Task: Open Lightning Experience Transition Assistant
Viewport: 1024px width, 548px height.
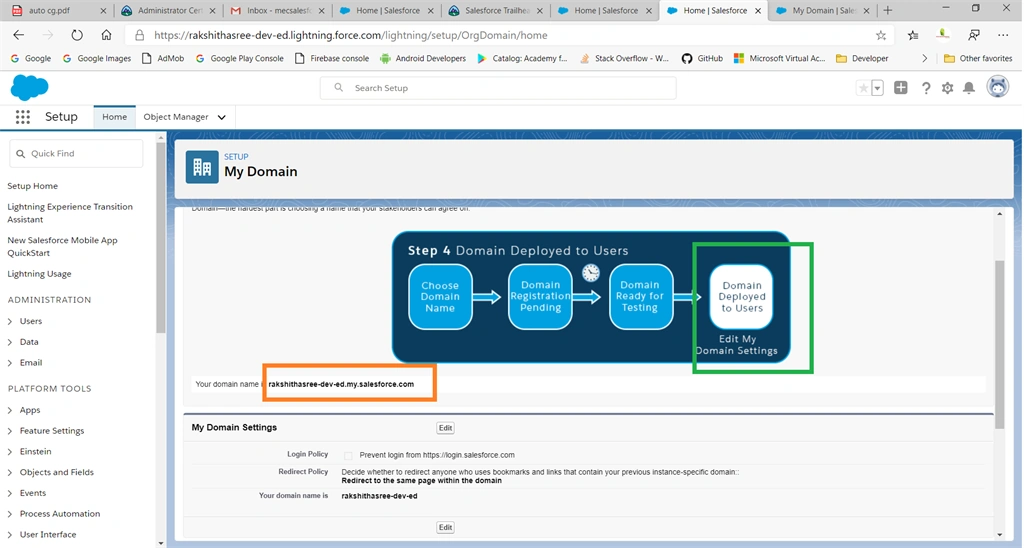Action: pyautogui.click(x=70, y=213)
